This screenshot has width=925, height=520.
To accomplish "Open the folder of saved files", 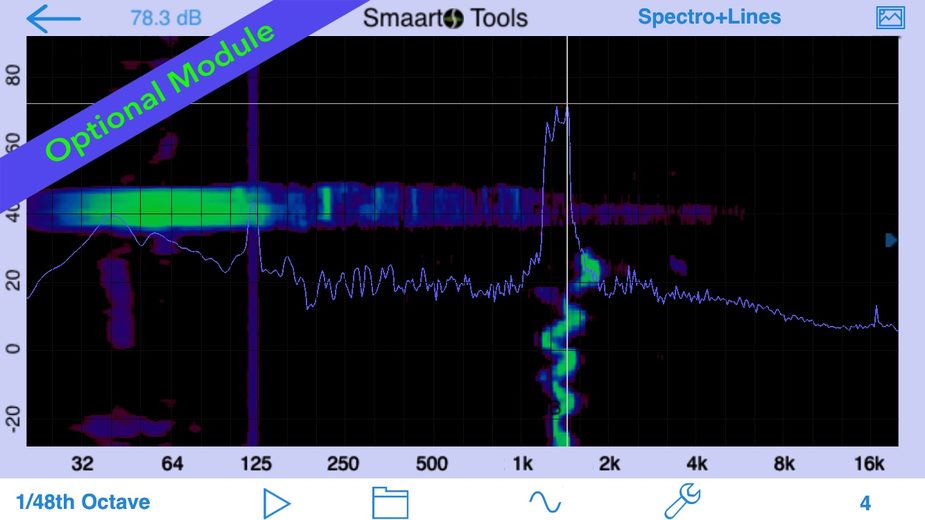I will (390, 503).
